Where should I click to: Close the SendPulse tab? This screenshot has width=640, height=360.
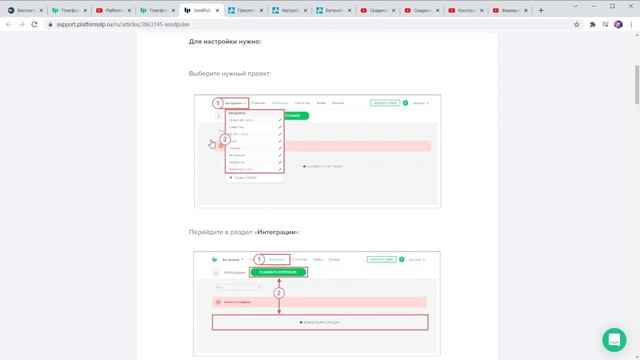(x=217, y=10)
